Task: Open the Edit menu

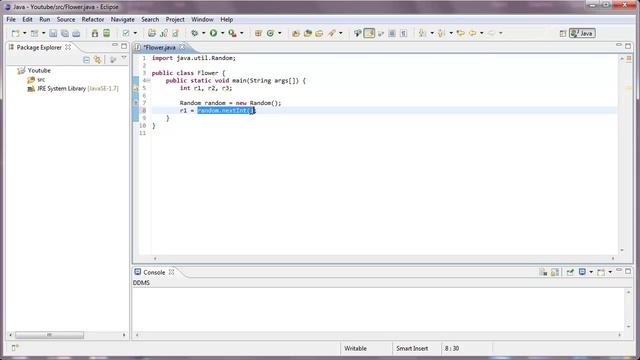Action: 27,19
